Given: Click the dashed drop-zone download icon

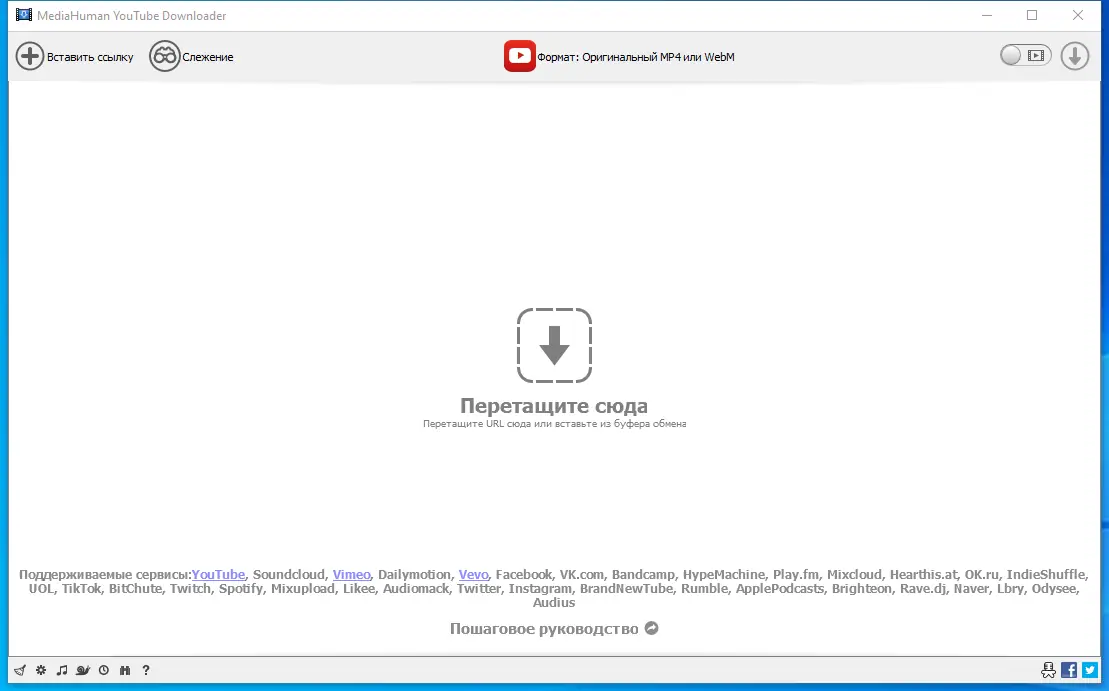Looking at the screenshot, I should click(x=554, y=345).
